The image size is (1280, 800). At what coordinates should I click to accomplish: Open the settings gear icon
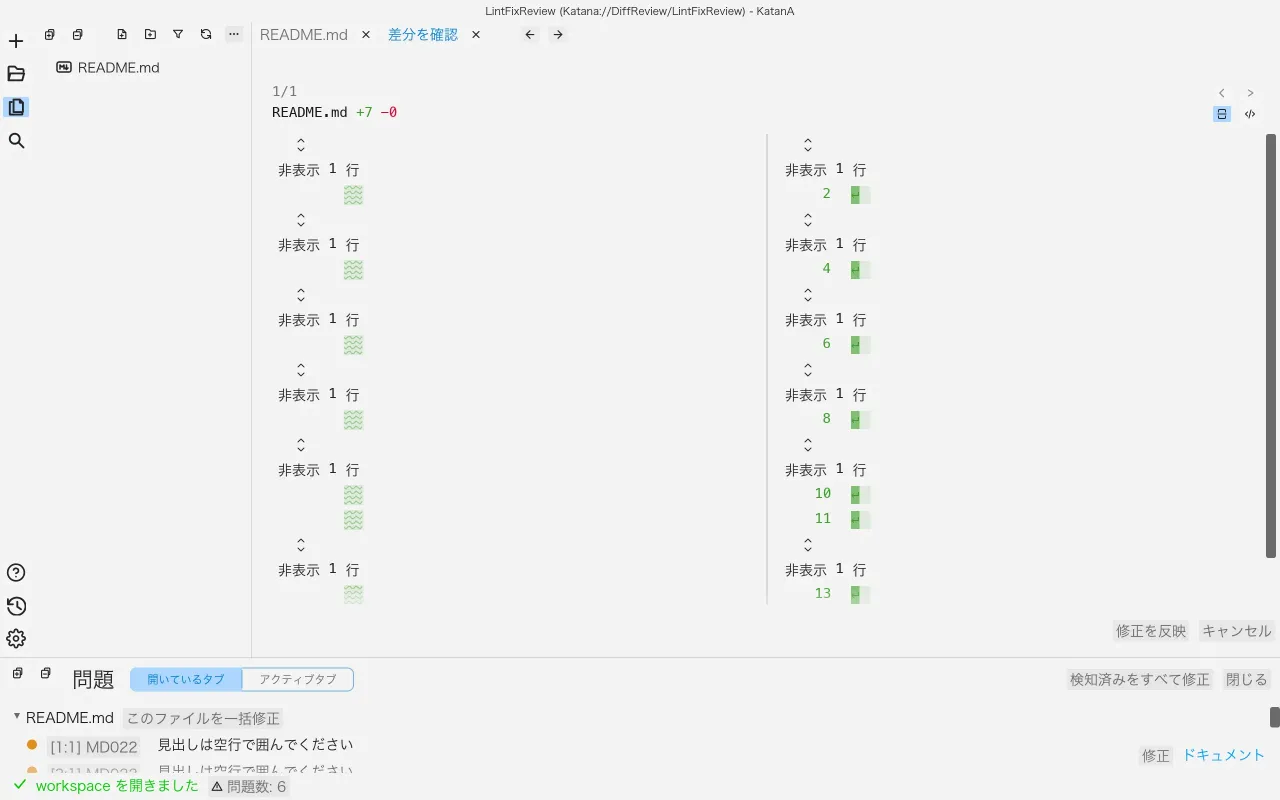[x=16, y=639]
